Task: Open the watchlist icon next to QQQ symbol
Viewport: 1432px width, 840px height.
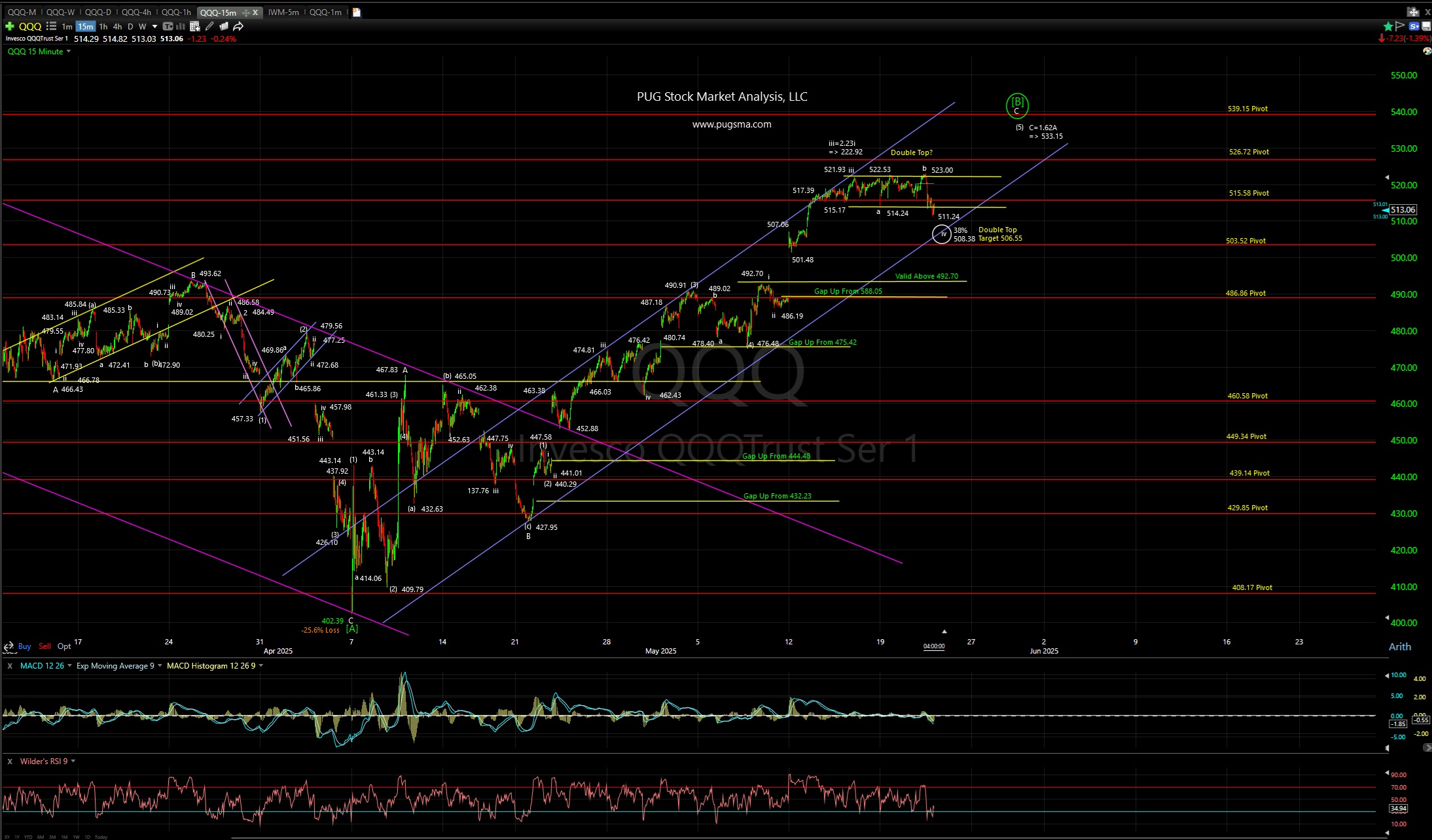Action: (x=51, y=26)
